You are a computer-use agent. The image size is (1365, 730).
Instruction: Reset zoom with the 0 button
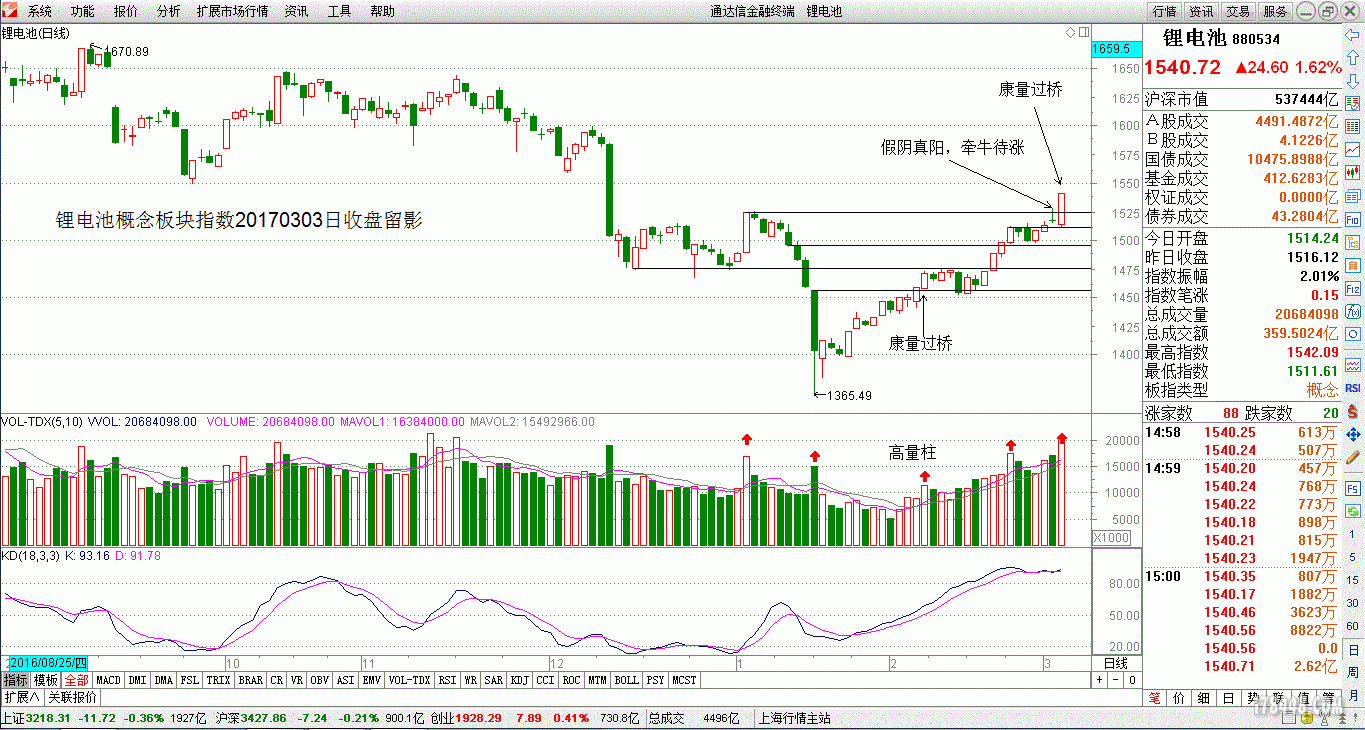click(1132, 680)
